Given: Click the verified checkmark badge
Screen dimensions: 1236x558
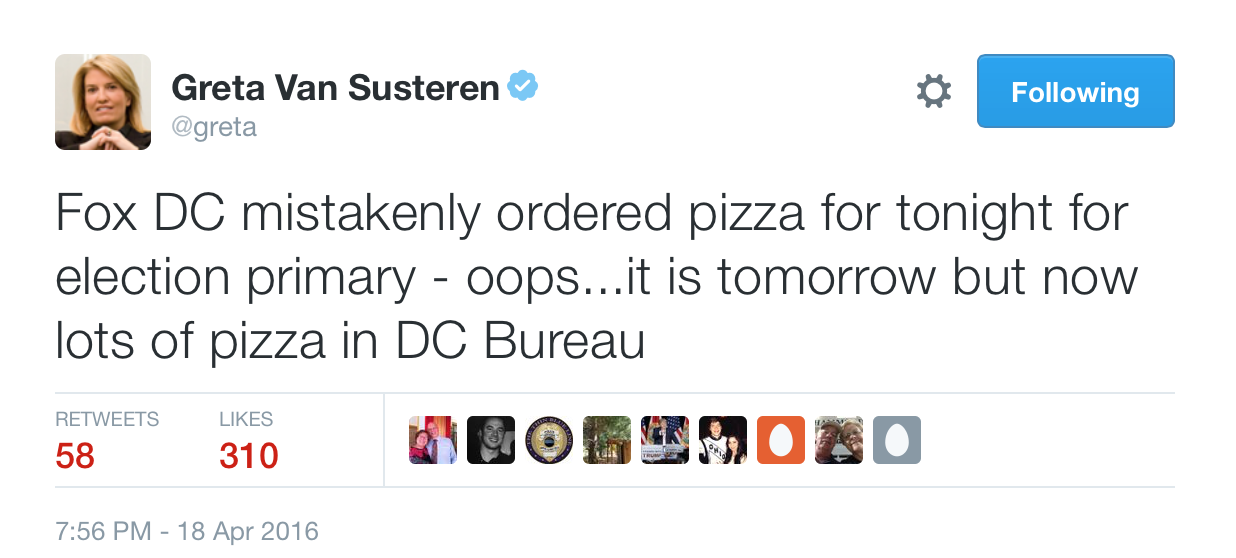Looking at the screenshot, I should pyautogui.click(x=523, y=88).
